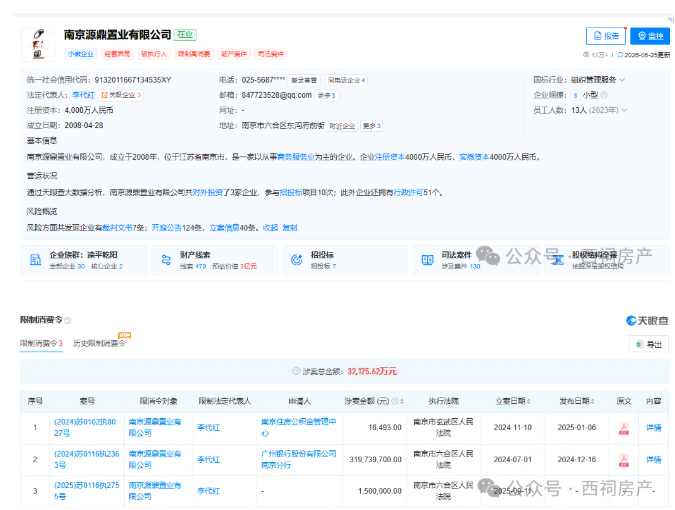Click the 天眼查 logo above the table

647,320
